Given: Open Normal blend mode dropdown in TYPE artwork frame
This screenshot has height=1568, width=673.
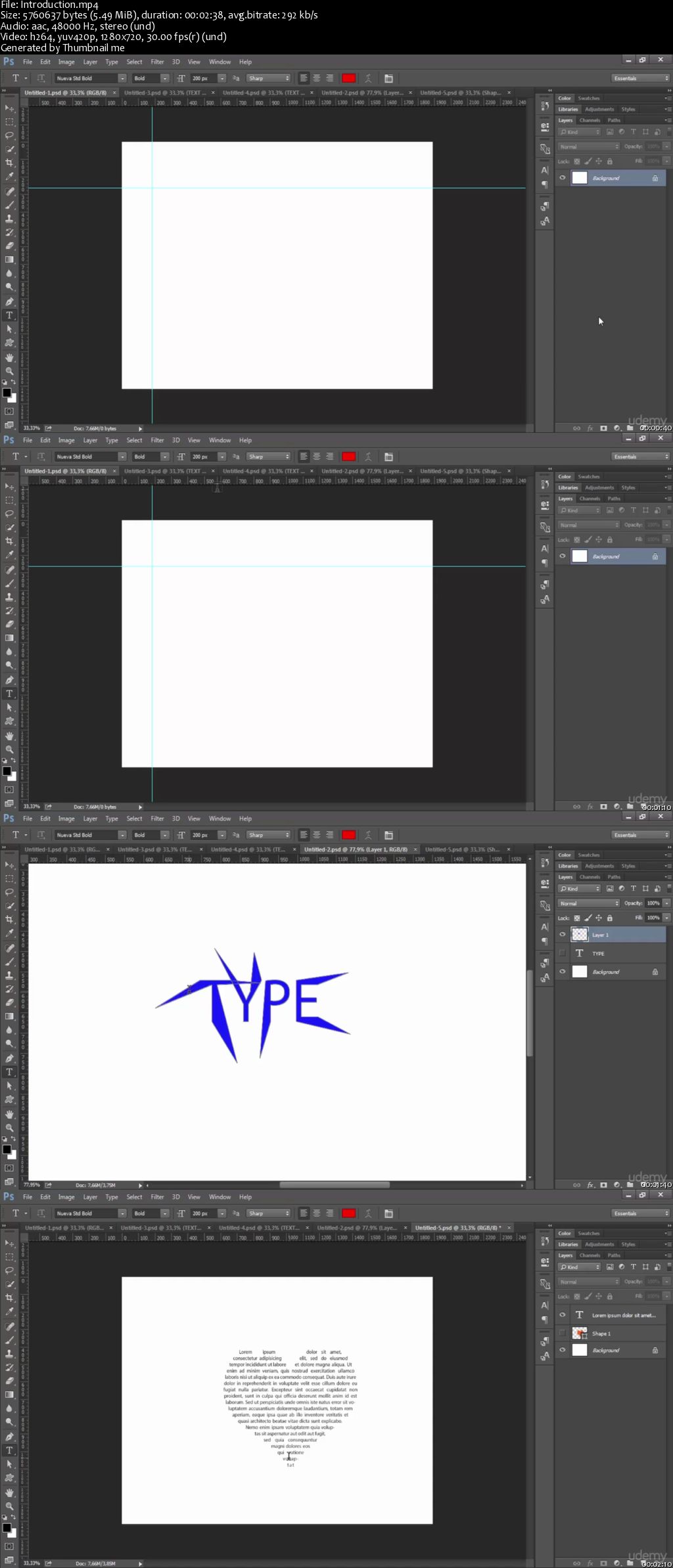Looking at the screenshot, I should 589,903.
